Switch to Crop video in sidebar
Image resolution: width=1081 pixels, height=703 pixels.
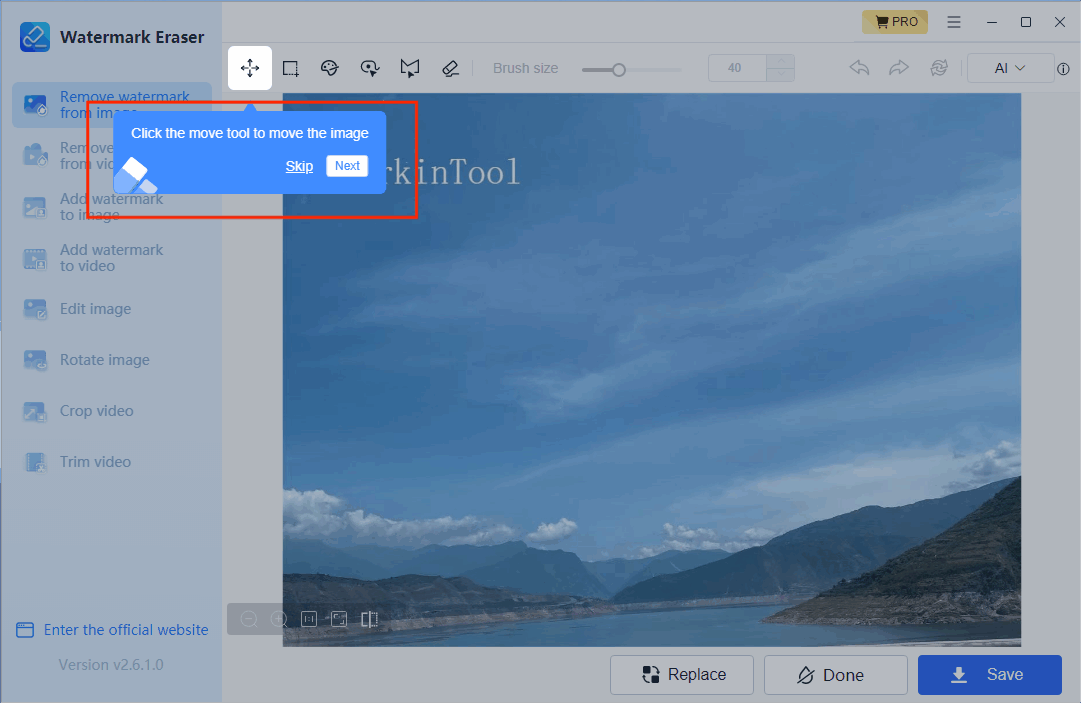point(96,411)
